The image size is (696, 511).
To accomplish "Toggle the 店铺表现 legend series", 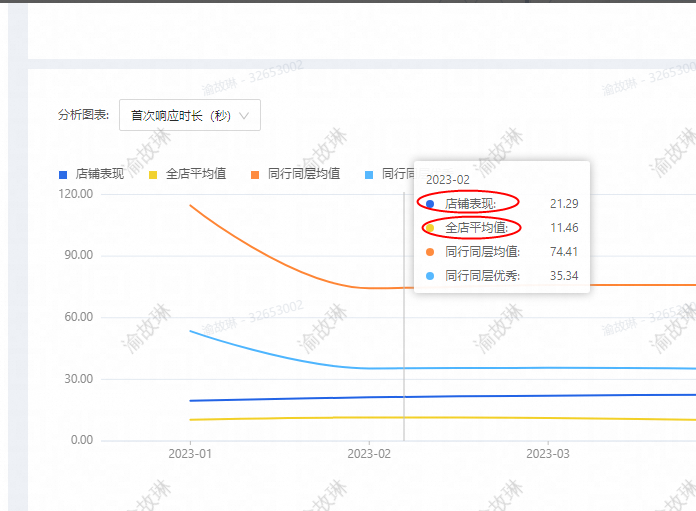I will [x=91, y=174].
